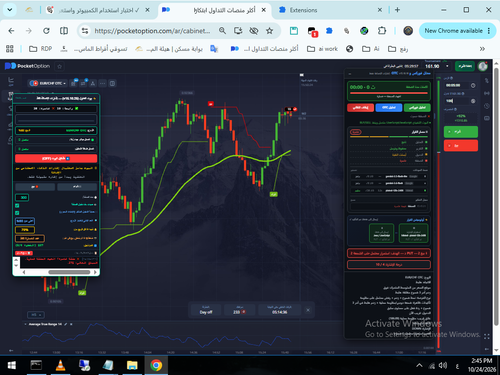
Task: Close the Day off info bar
Action: pyautogui.click(x=308, y=310)
